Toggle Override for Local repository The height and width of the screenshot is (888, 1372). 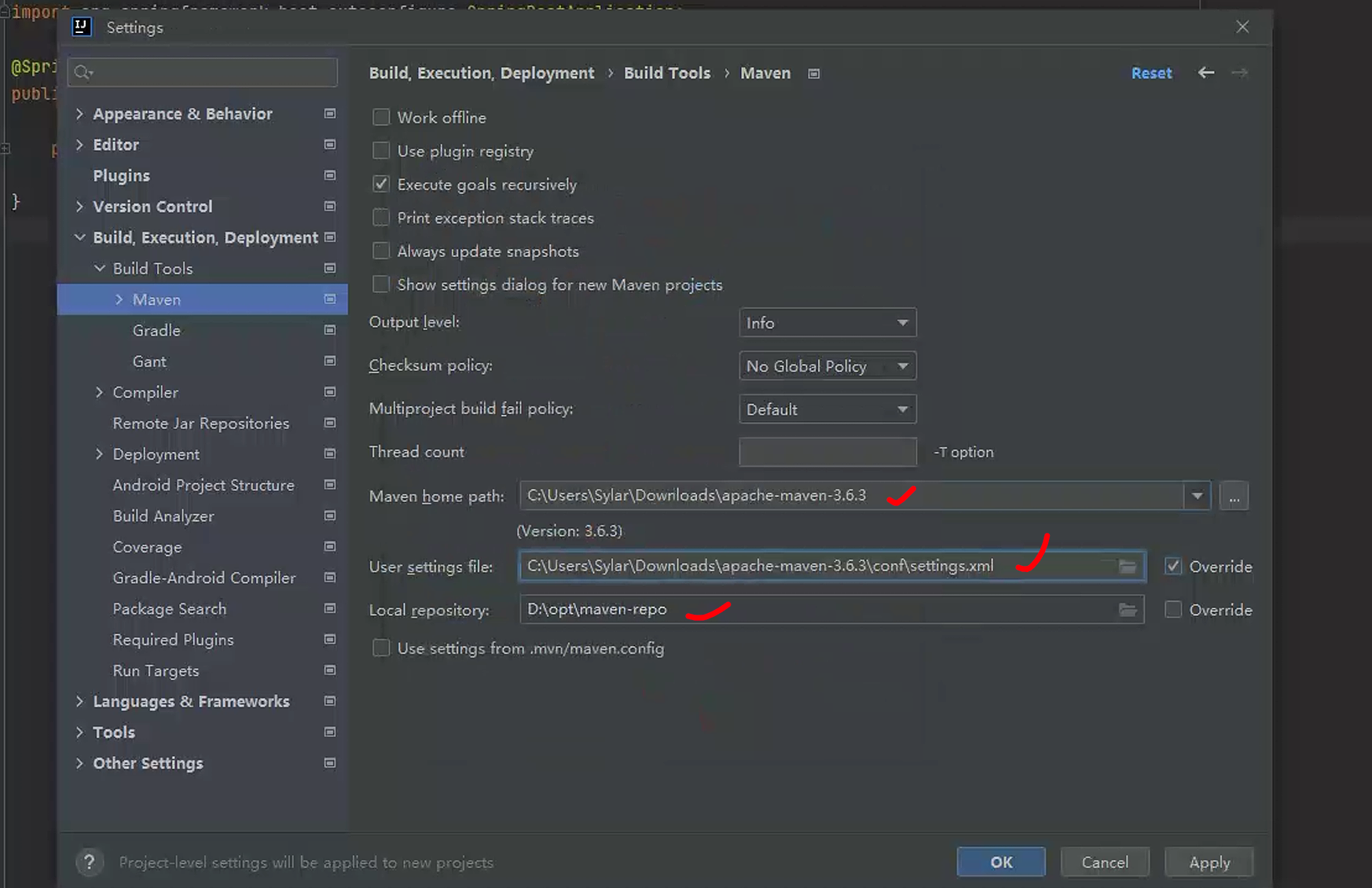point(1173,610)
